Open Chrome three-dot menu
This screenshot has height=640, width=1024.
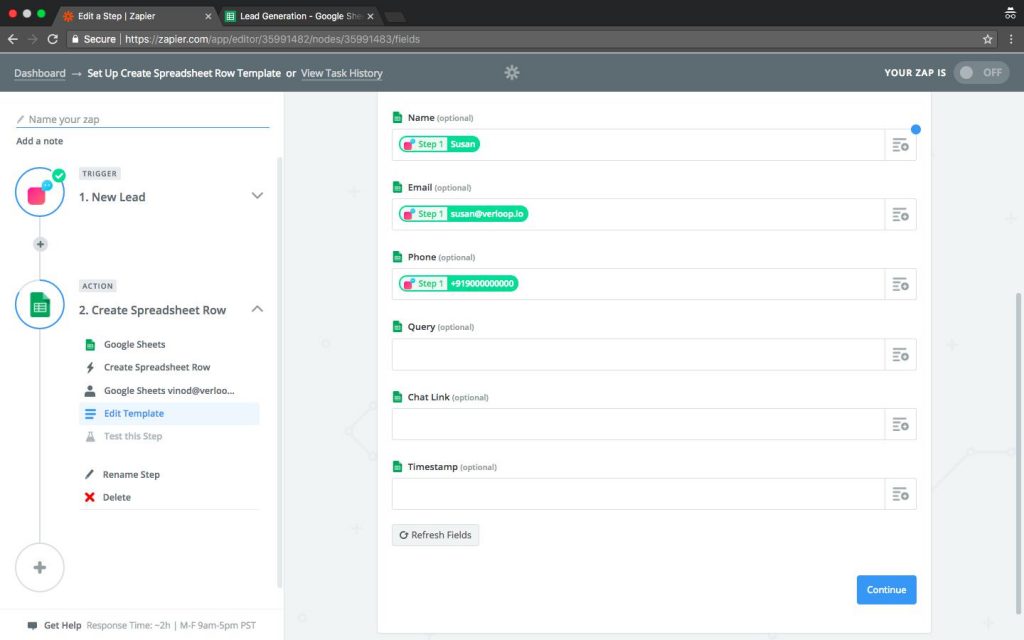point(1011,39)
